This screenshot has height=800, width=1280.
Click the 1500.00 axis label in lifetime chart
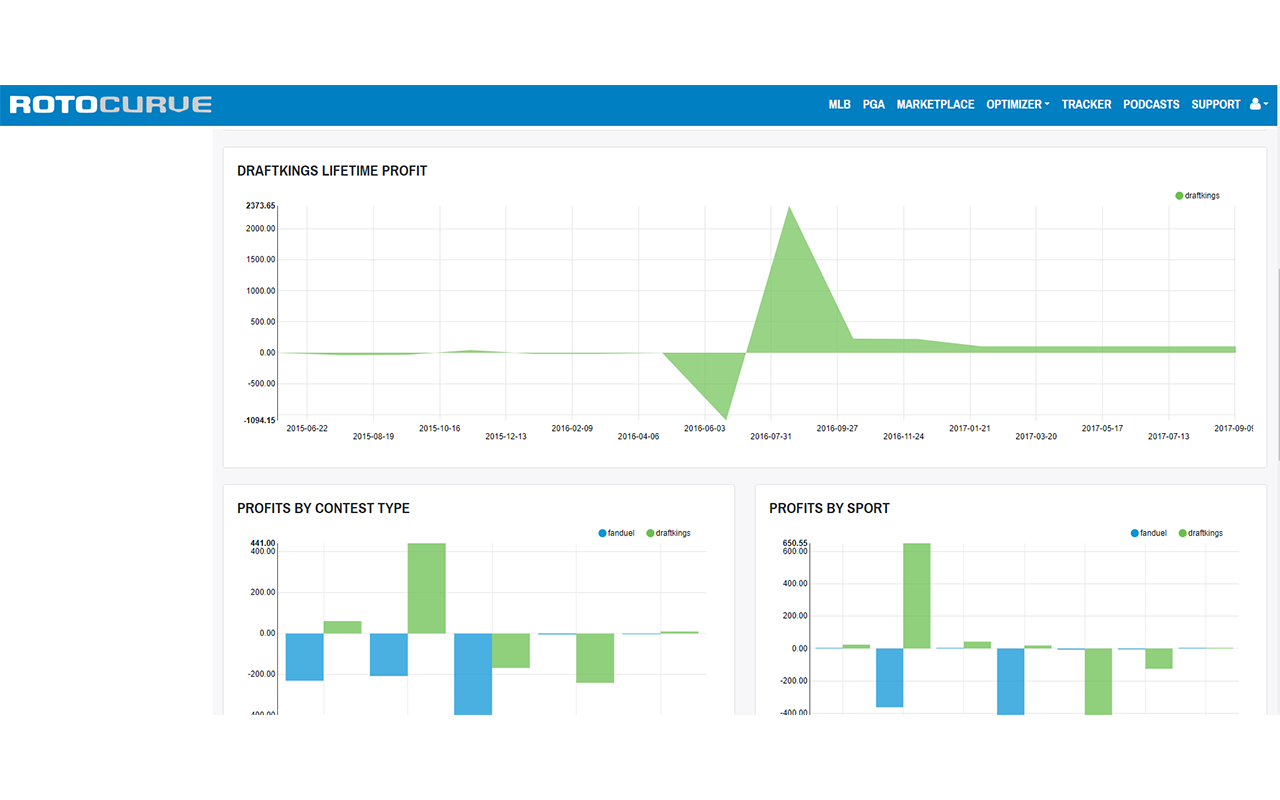(260, 260)
